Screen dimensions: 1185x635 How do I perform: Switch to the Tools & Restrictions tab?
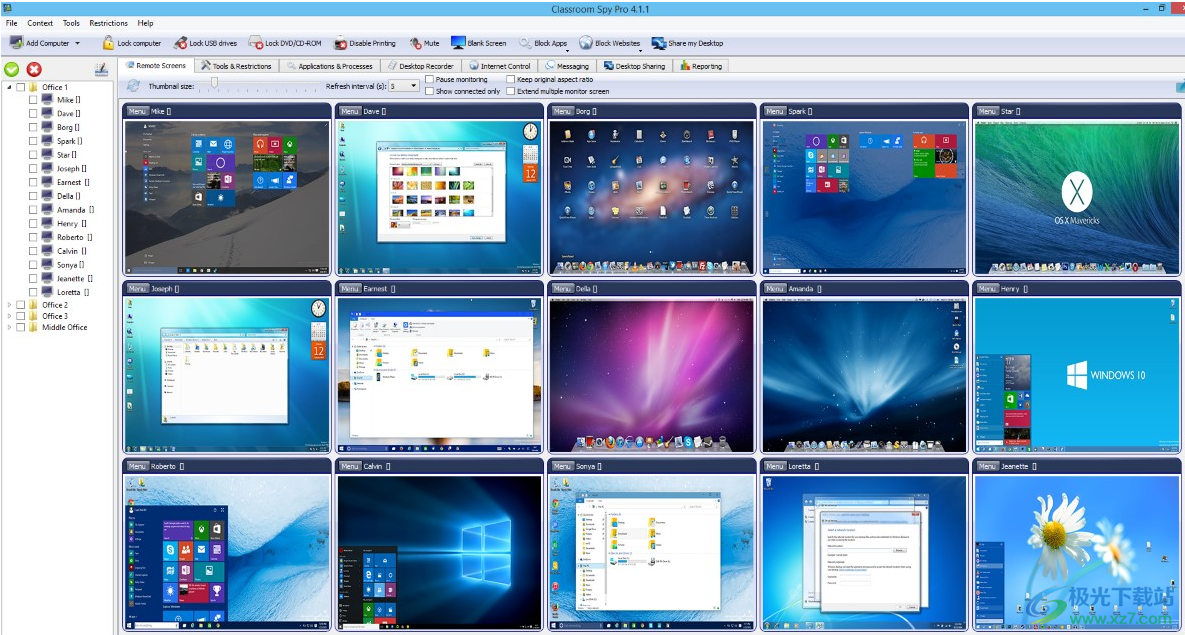point(236,66)
